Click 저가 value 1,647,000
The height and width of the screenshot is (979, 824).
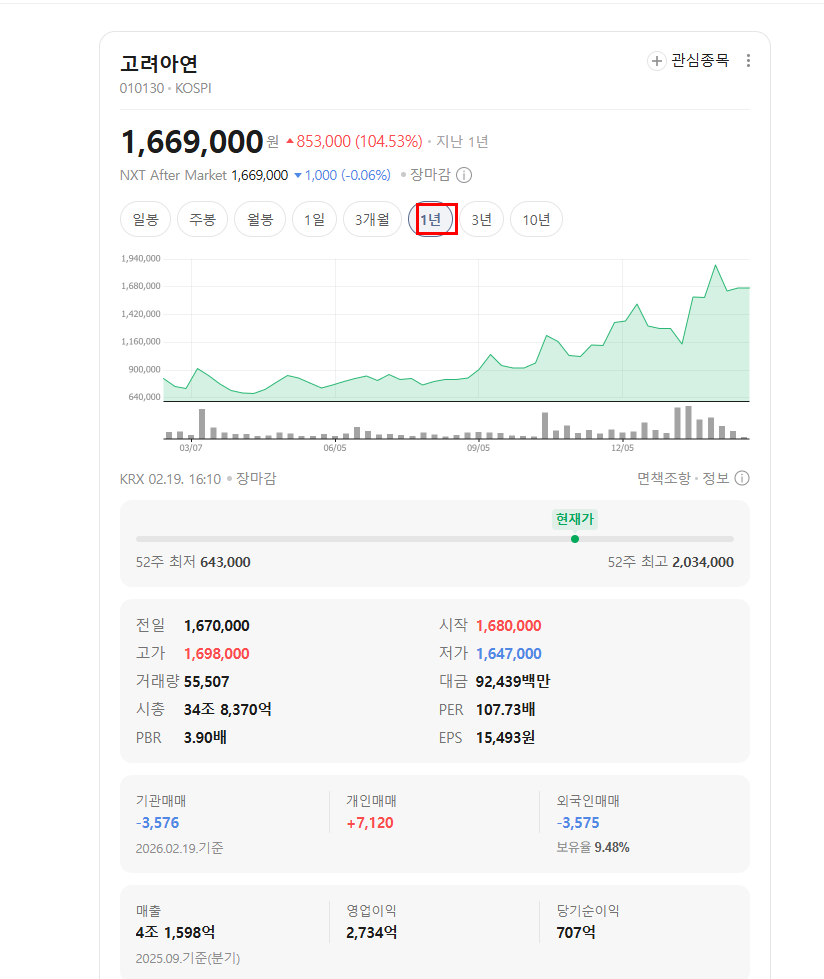coord(509,654)
